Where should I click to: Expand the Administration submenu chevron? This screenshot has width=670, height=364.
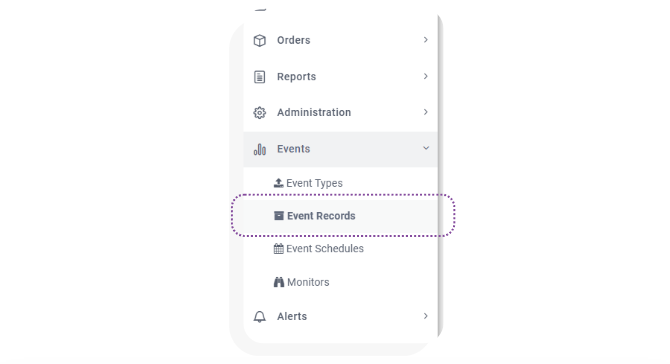pos(426,112)
